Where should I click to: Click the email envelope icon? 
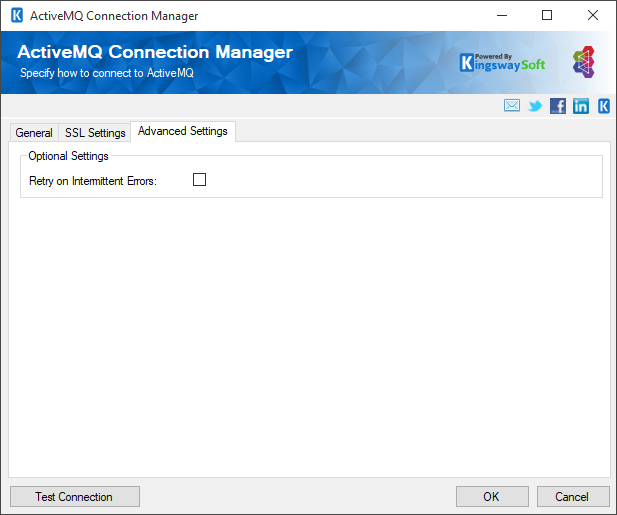512,105
